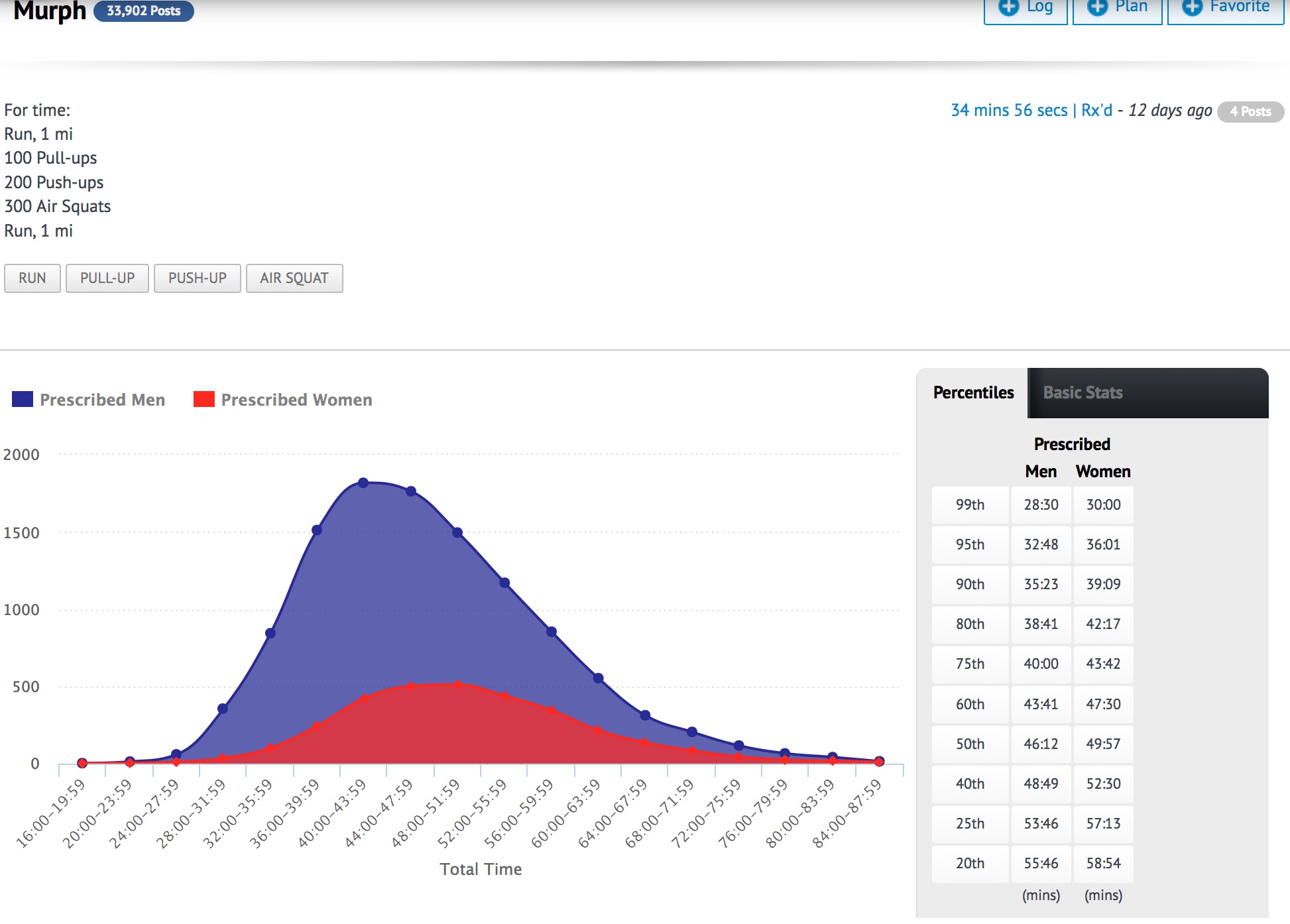Toggle Prescribed Women legend red swatch
This screenshot has height=924, width=1290.
204,399
